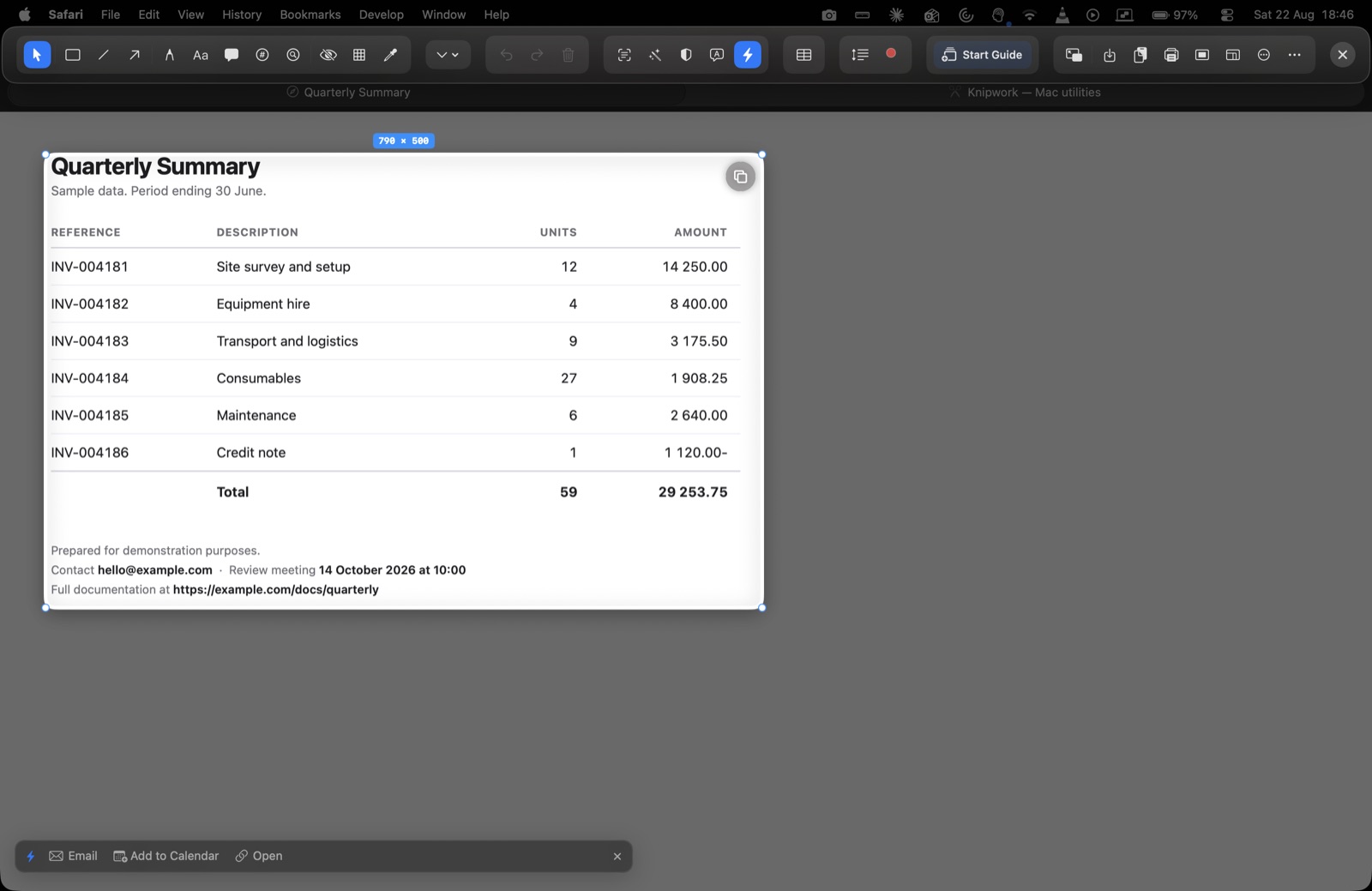
Task: Select the speech bubble callout tool
Action: (x=232, y=55)
